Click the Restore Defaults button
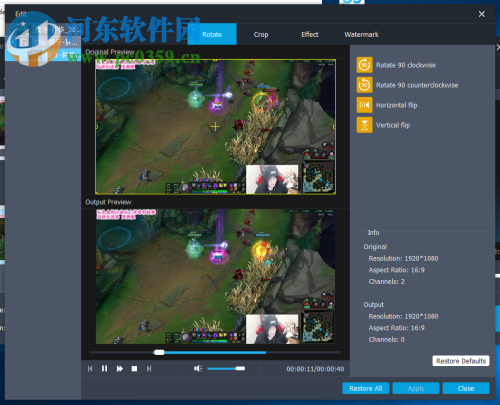The image size is (500, 405). coord(461,361)
